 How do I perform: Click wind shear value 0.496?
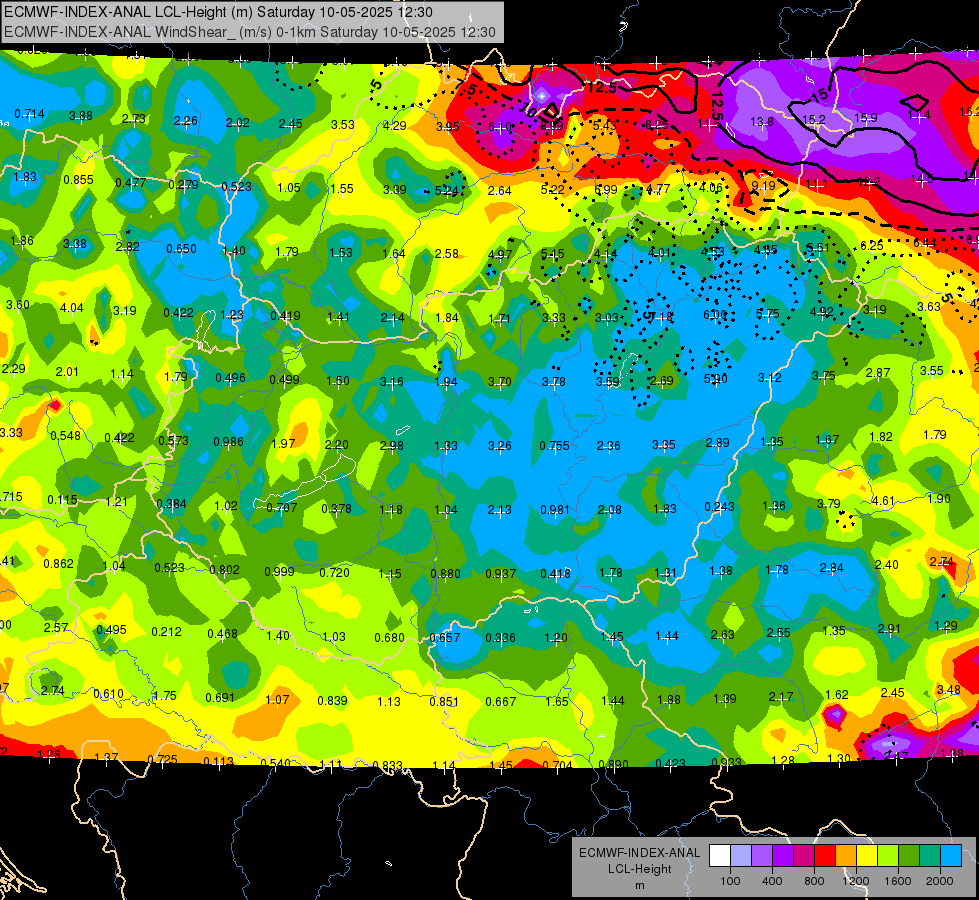point(230,378)
